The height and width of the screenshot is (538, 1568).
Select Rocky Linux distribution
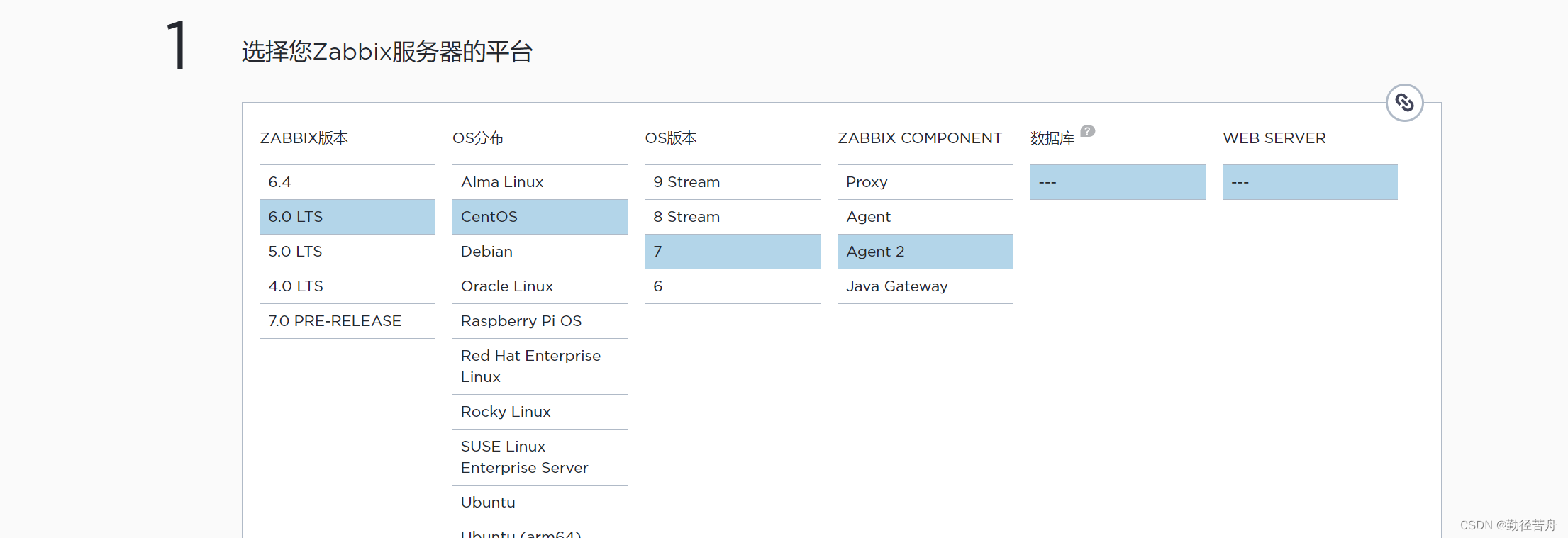540,412
